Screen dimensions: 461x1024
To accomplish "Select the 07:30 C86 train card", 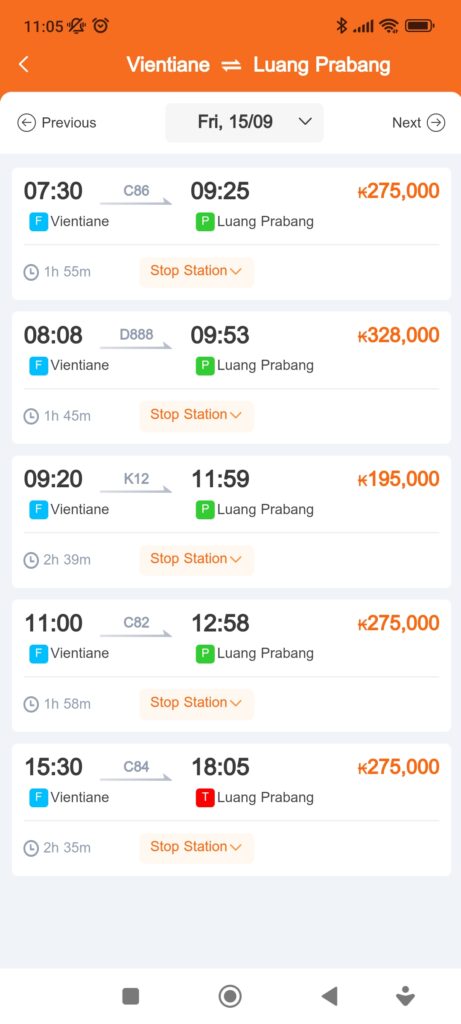I will click(x=231, y=234).
